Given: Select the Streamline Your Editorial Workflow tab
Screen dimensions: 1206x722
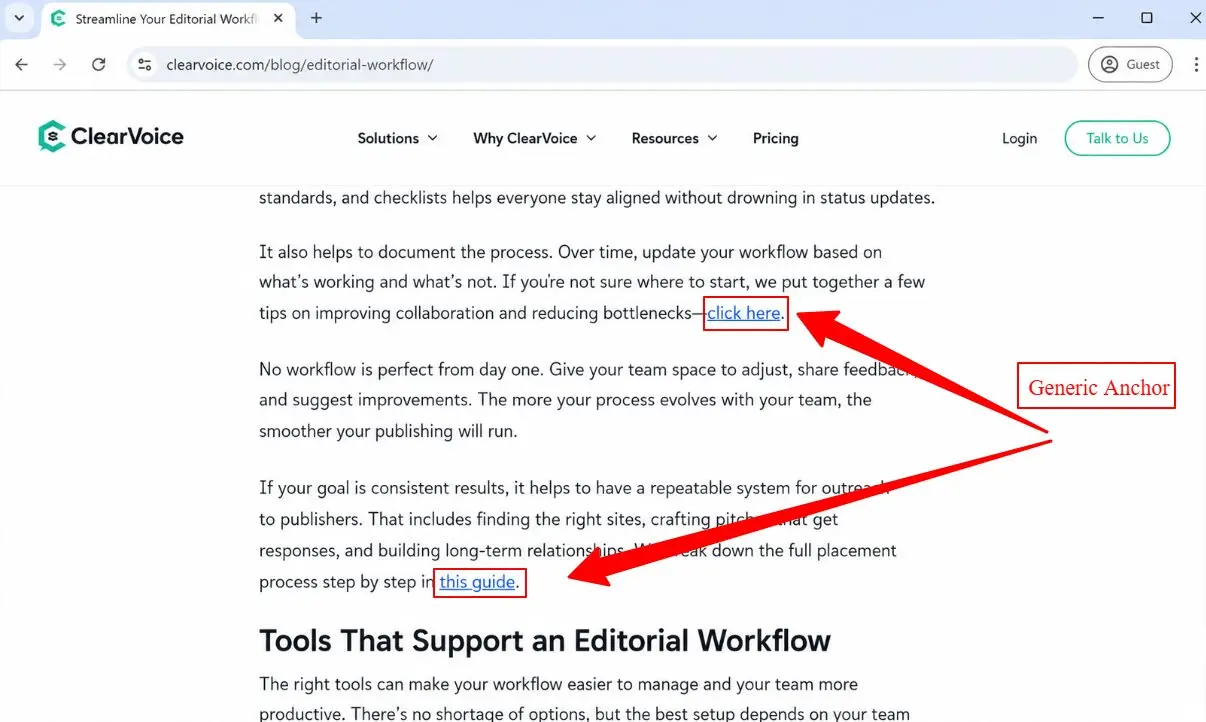Looking at the screenshot, I should click(168, 18).
